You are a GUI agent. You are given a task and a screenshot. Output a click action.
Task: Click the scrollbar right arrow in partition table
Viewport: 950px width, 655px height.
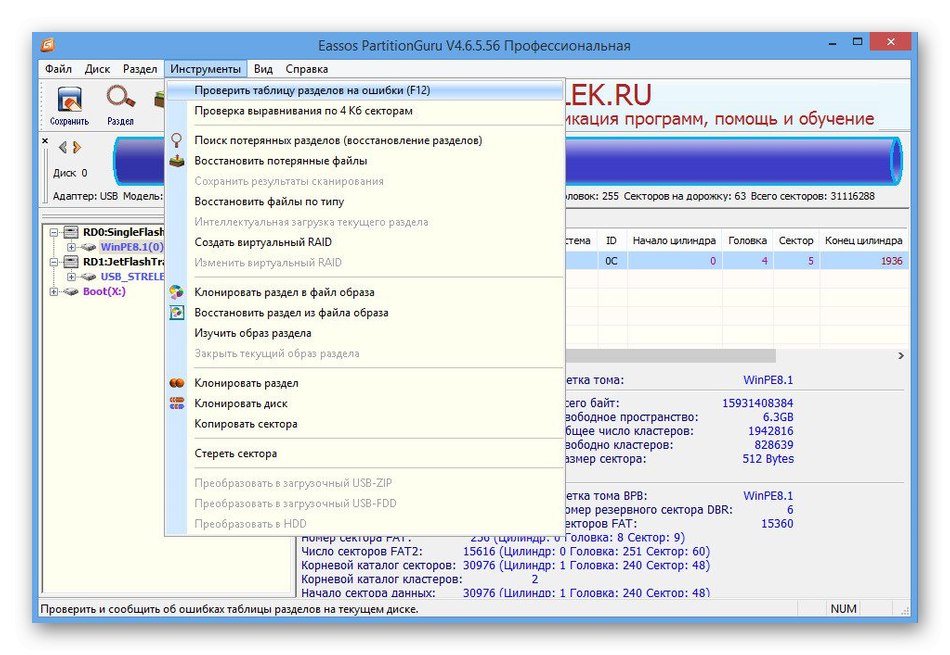click(x=901, y=356)
